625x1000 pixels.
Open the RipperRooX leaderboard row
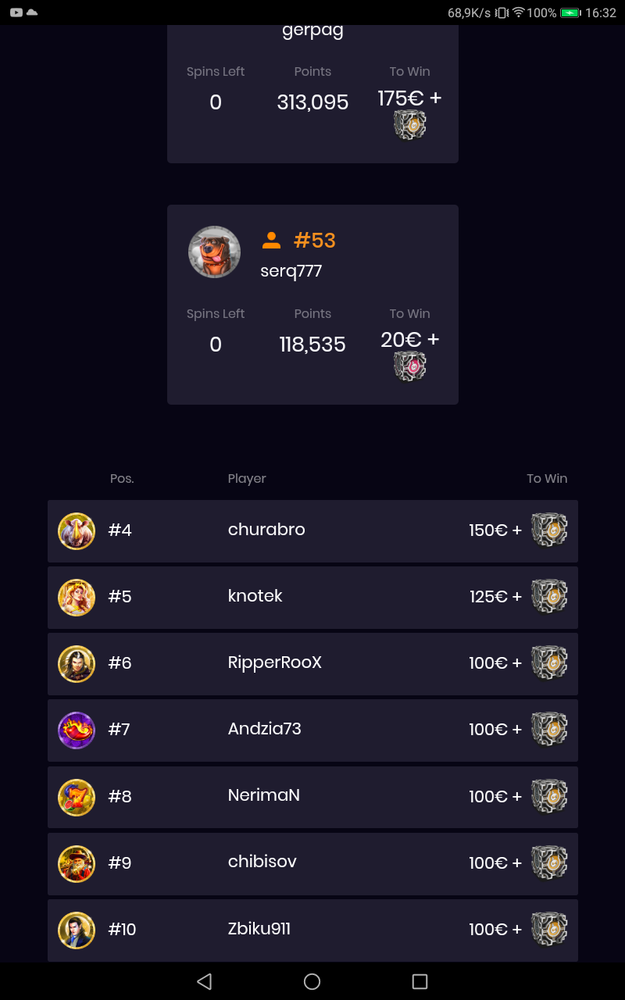click(x=312, y=664)
